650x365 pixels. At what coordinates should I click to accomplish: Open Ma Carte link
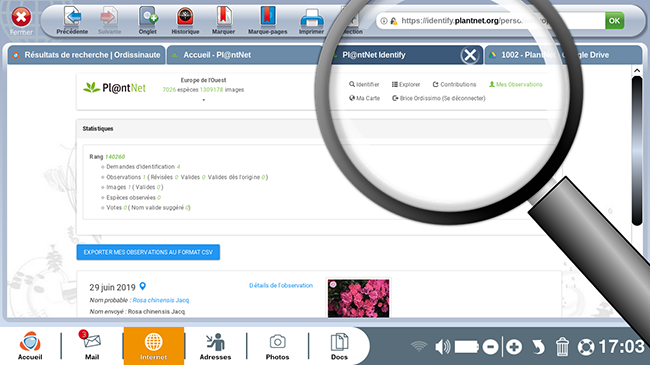pos(364,98)
